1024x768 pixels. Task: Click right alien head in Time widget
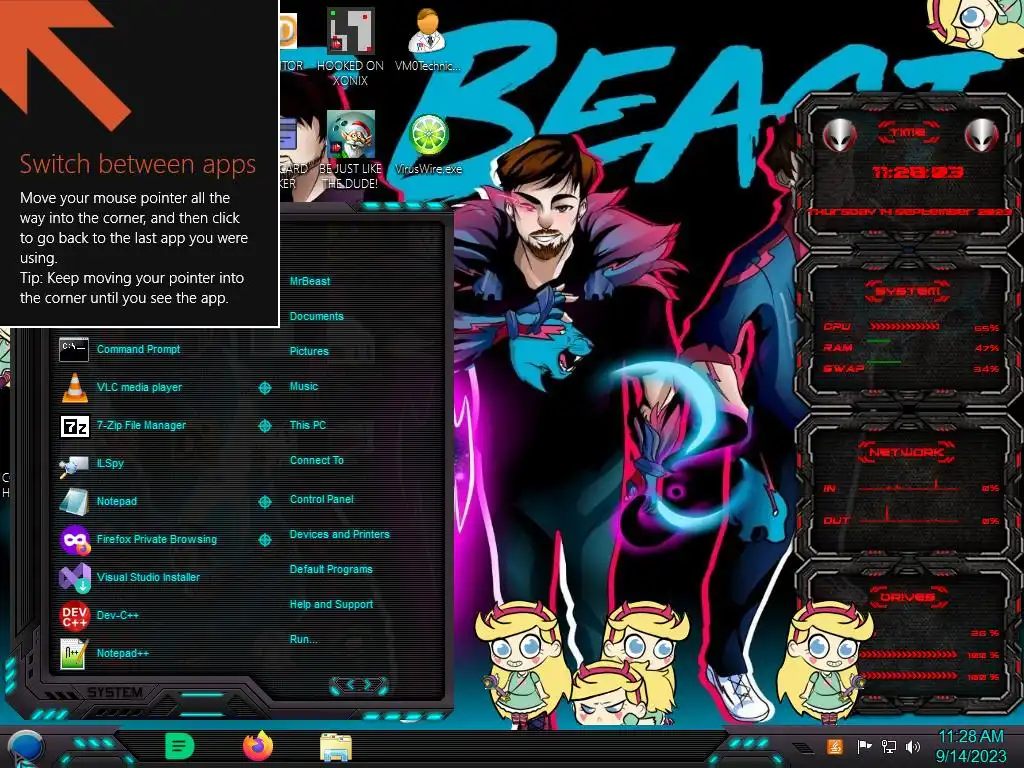(981, 135)
